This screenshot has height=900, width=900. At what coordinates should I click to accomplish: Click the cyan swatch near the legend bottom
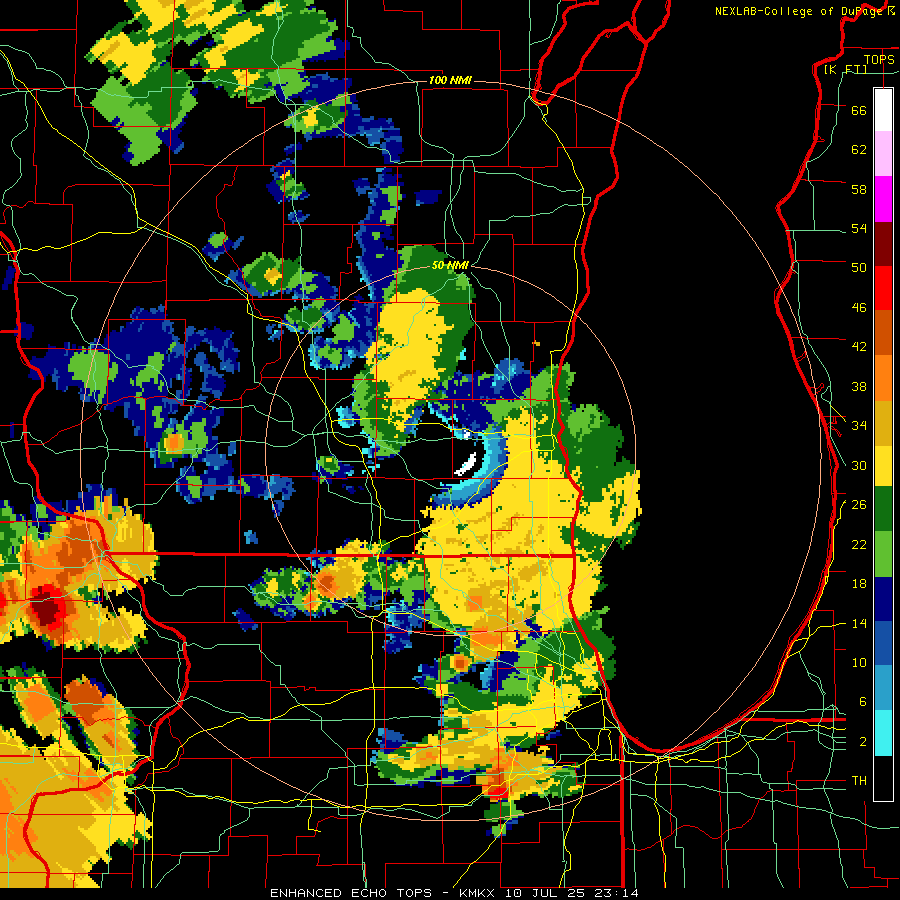pyautogui.click(x=883, y=733)
